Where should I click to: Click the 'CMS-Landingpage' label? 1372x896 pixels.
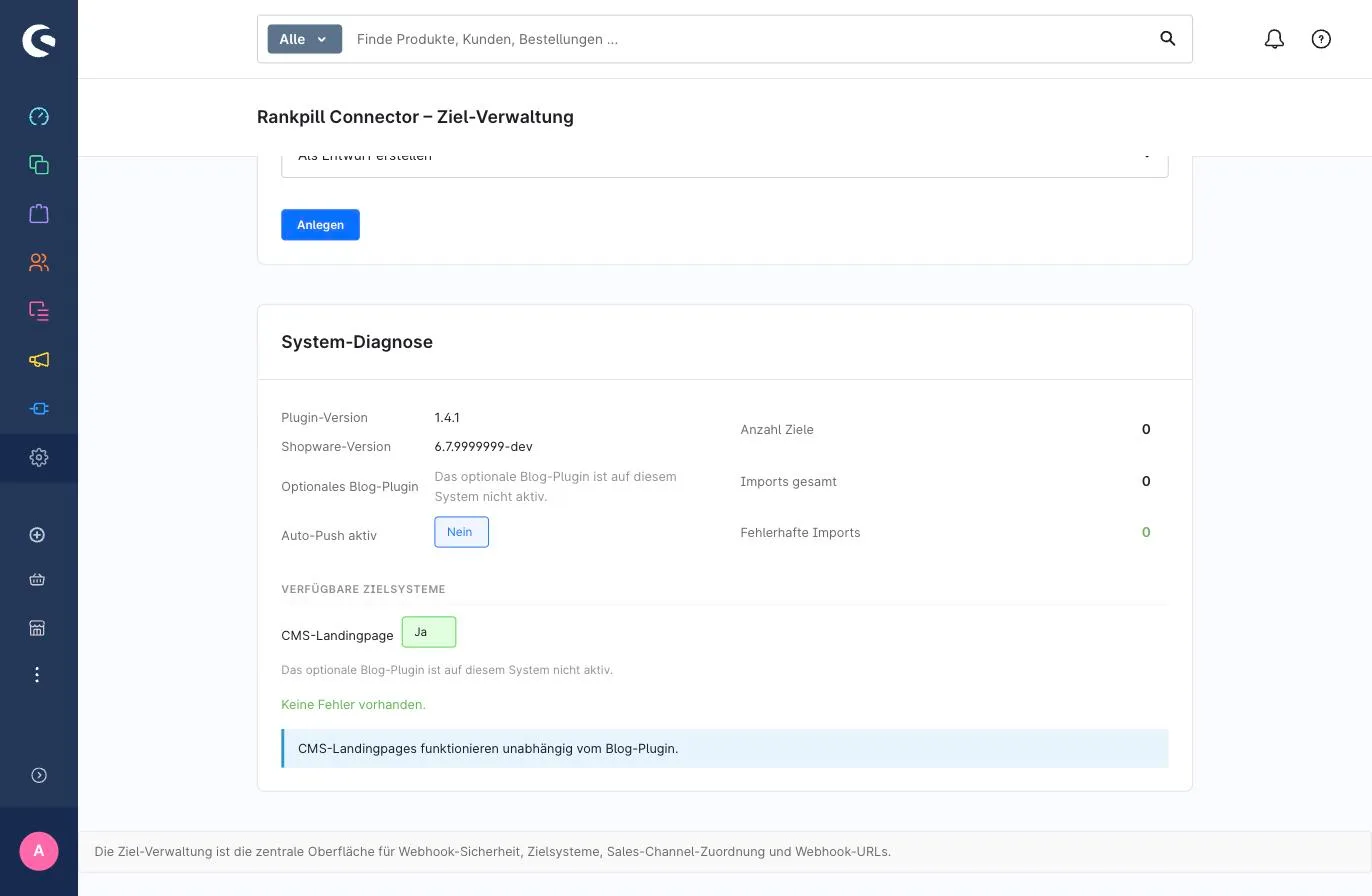[337, 636]
